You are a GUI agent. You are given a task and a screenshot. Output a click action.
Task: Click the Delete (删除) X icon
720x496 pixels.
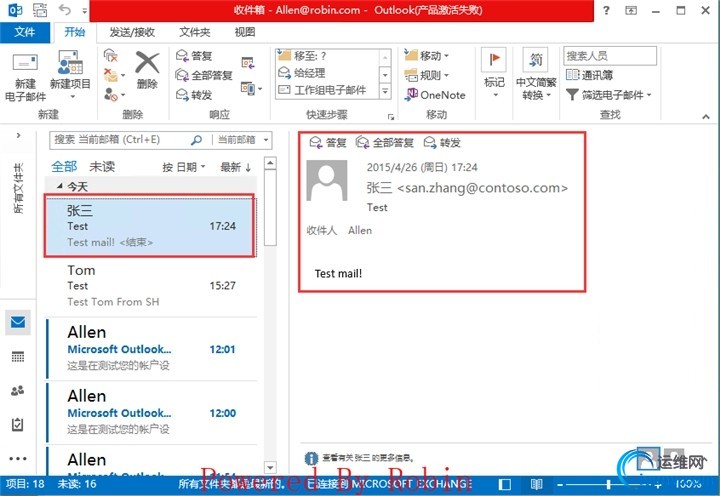pos(147,63)
